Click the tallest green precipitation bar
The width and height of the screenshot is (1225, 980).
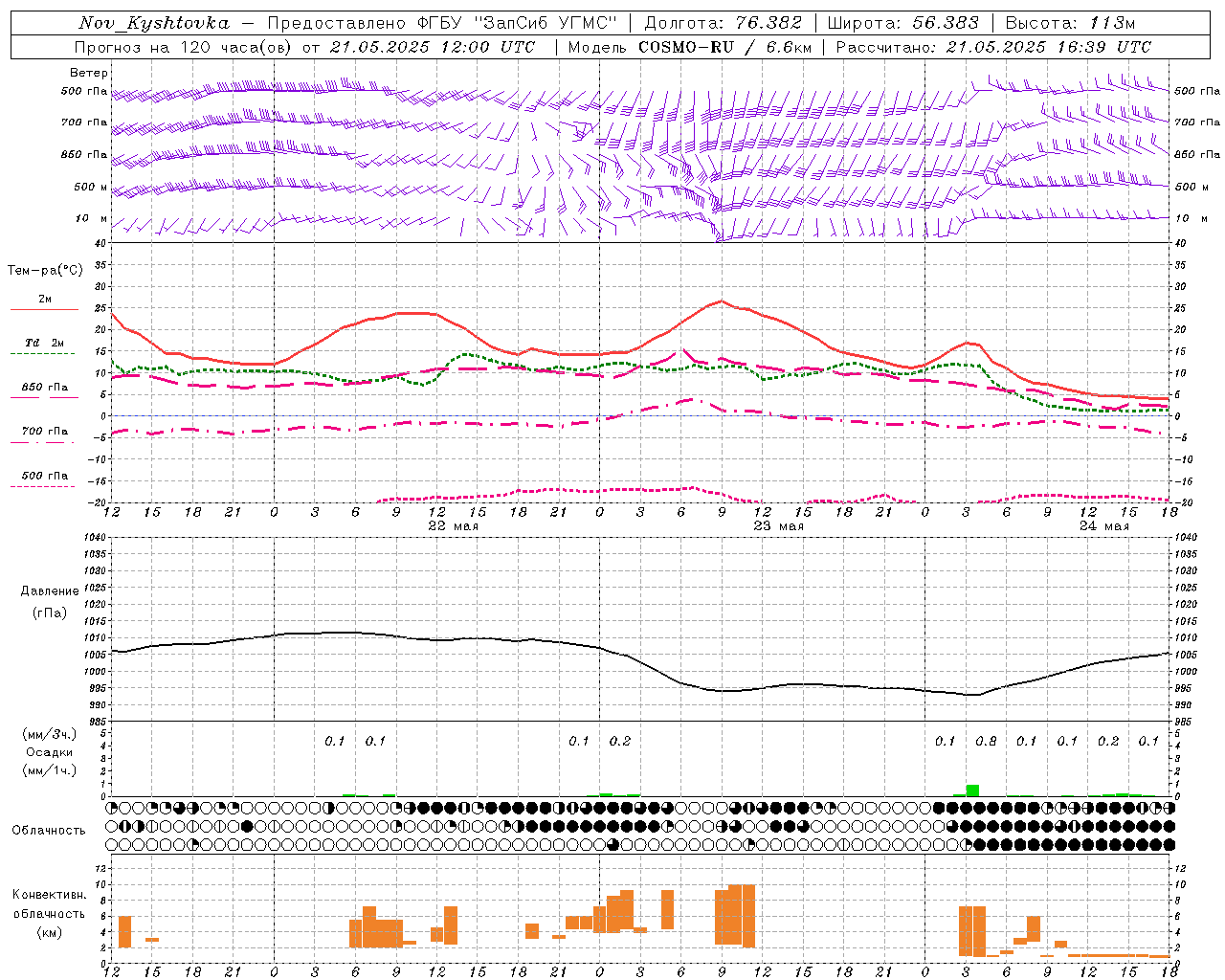click(x=972, y=791)
